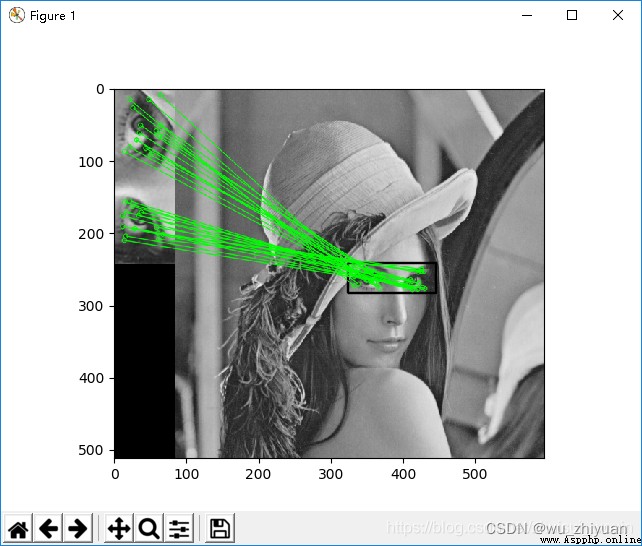Reset the plot to its original view with Home

18,528
